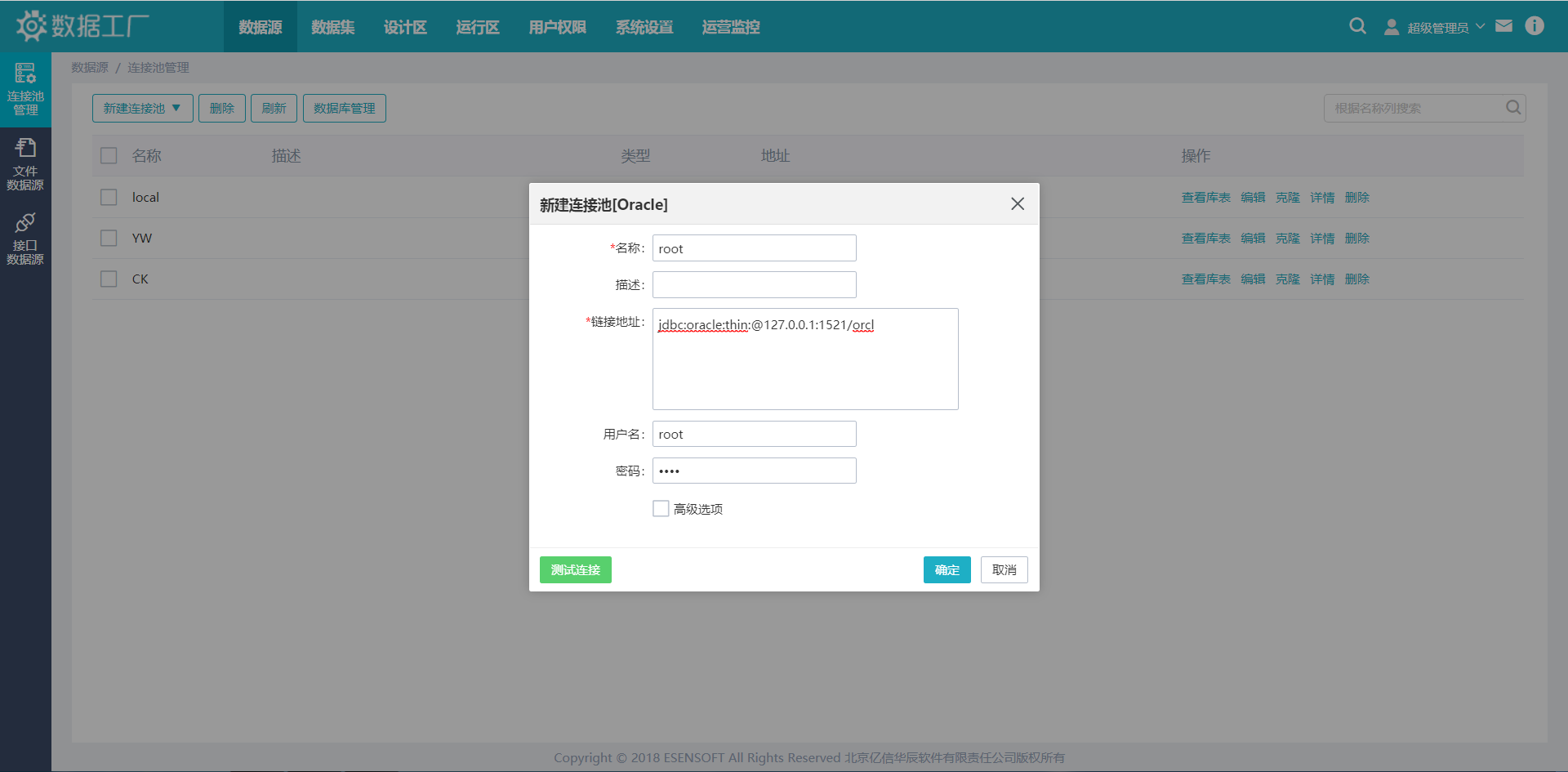Switch to the 数据源 menu

261,27
